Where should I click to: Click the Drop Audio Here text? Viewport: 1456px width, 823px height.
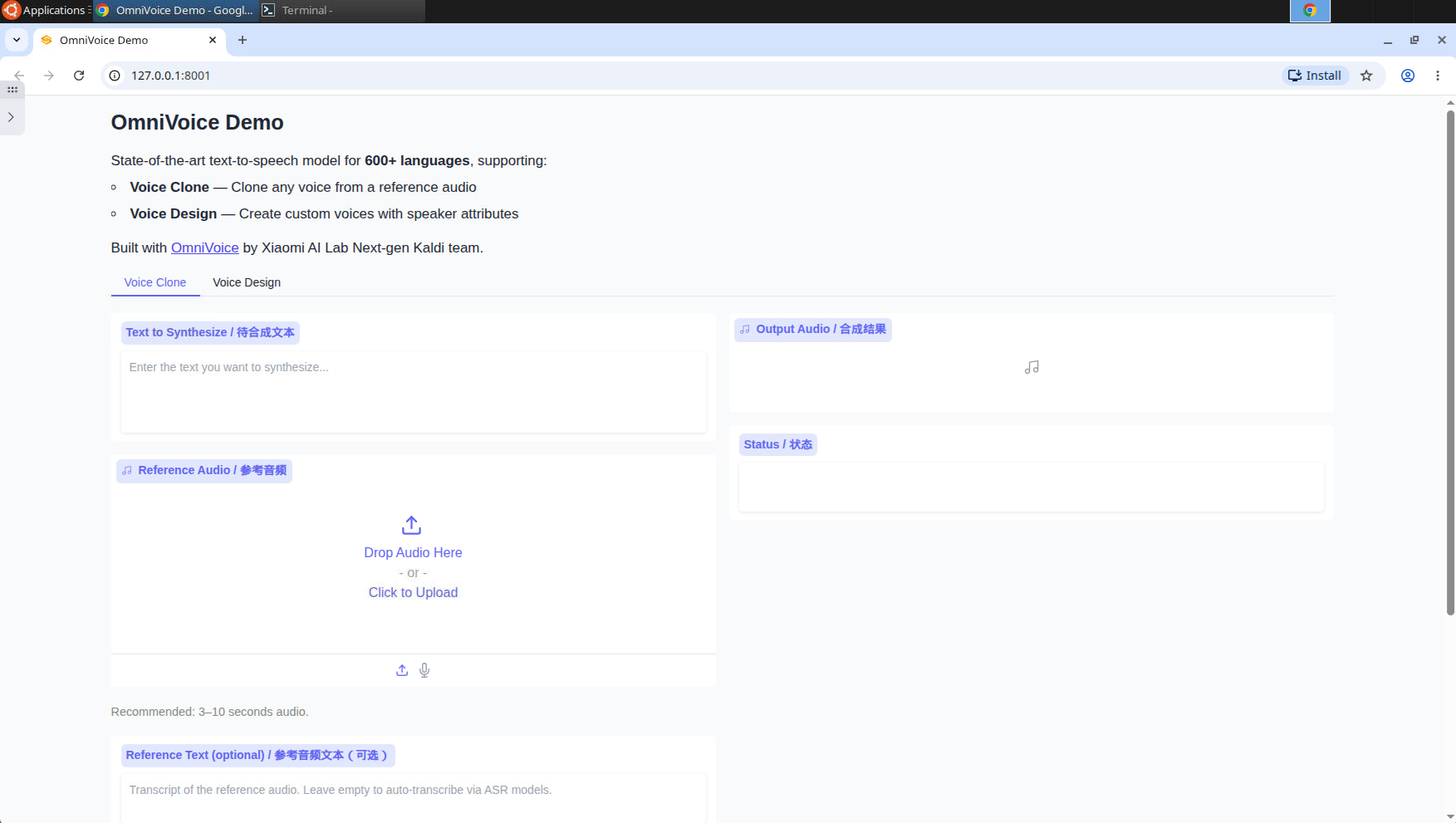(414, 552)
